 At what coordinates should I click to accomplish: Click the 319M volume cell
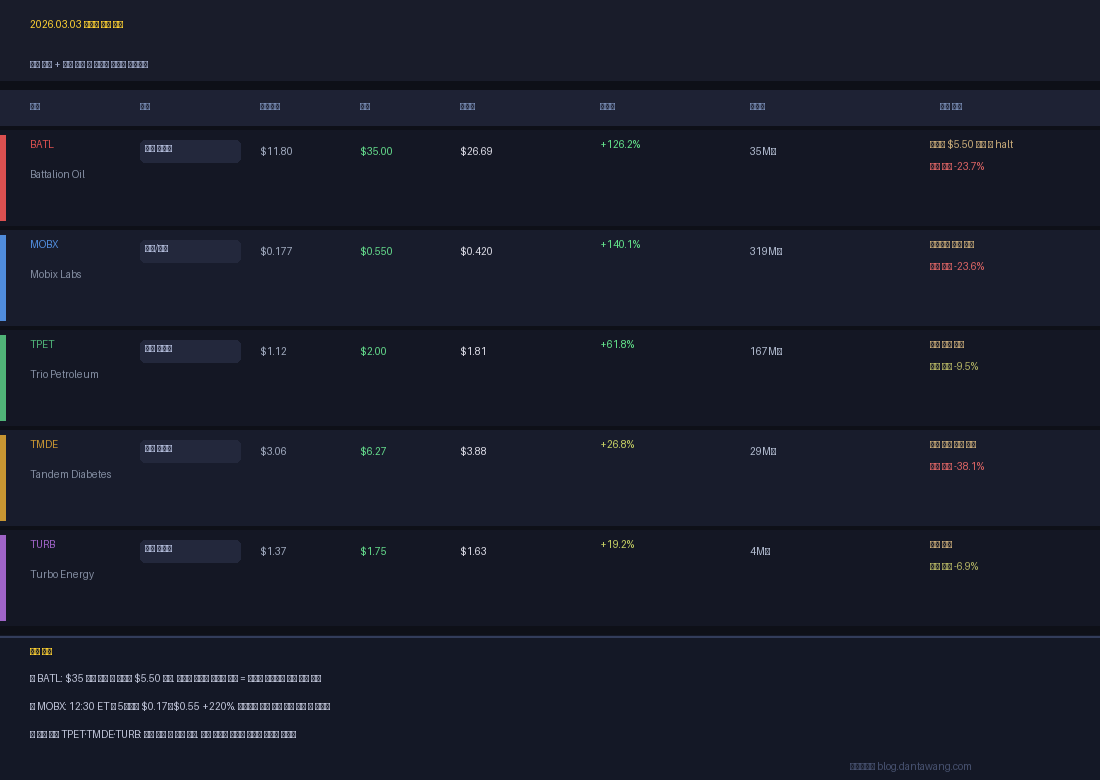766,252
